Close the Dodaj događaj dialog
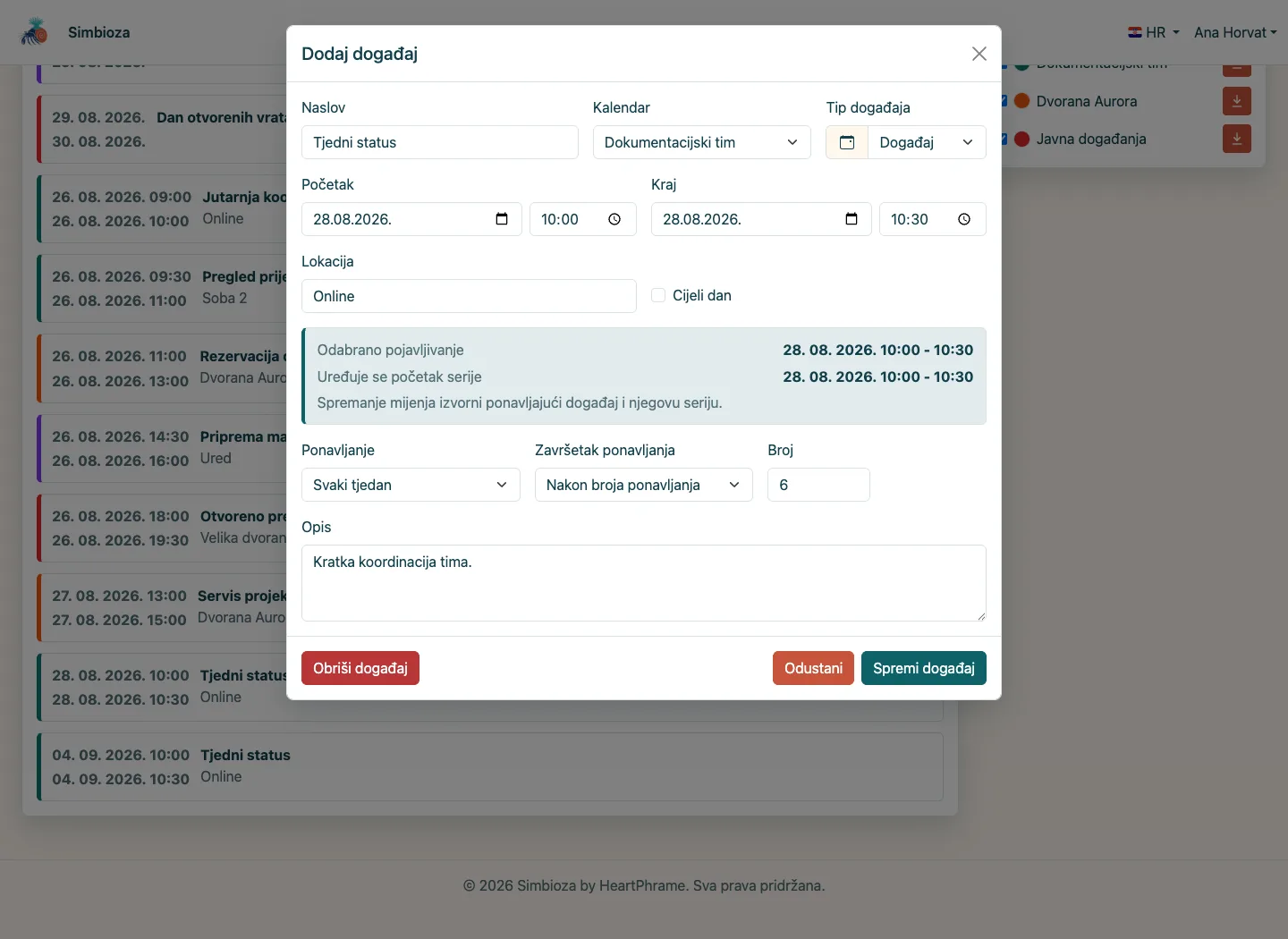The height and width of the screenshot is (939, 1288). click(x=979, y=54)
